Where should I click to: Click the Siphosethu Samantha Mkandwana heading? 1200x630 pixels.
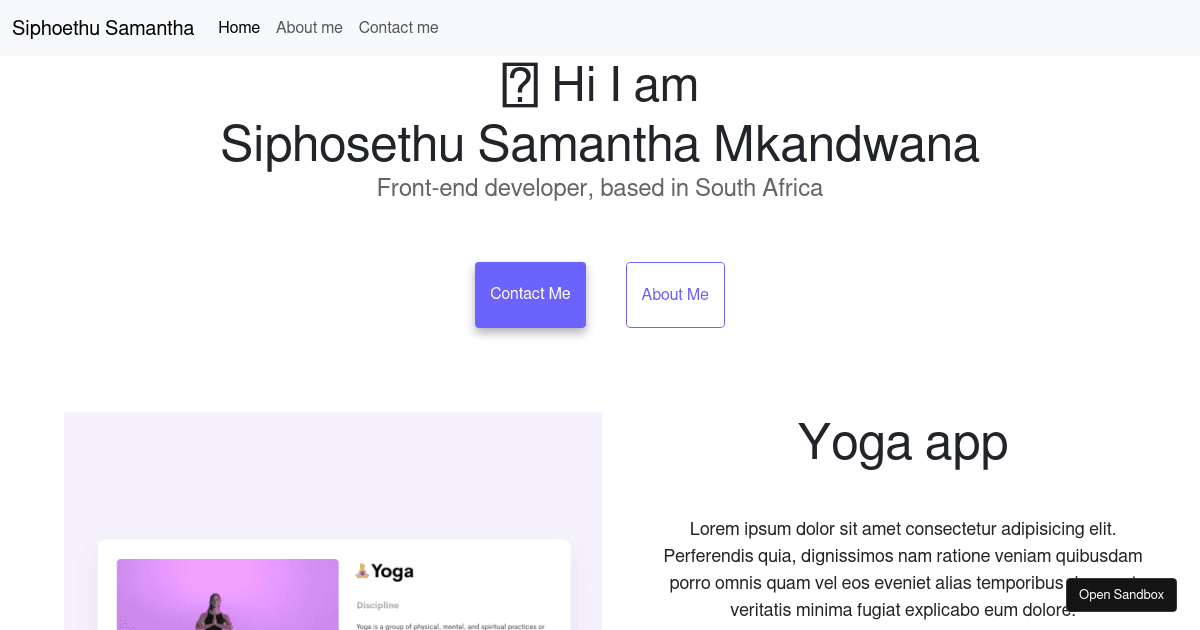599,144
